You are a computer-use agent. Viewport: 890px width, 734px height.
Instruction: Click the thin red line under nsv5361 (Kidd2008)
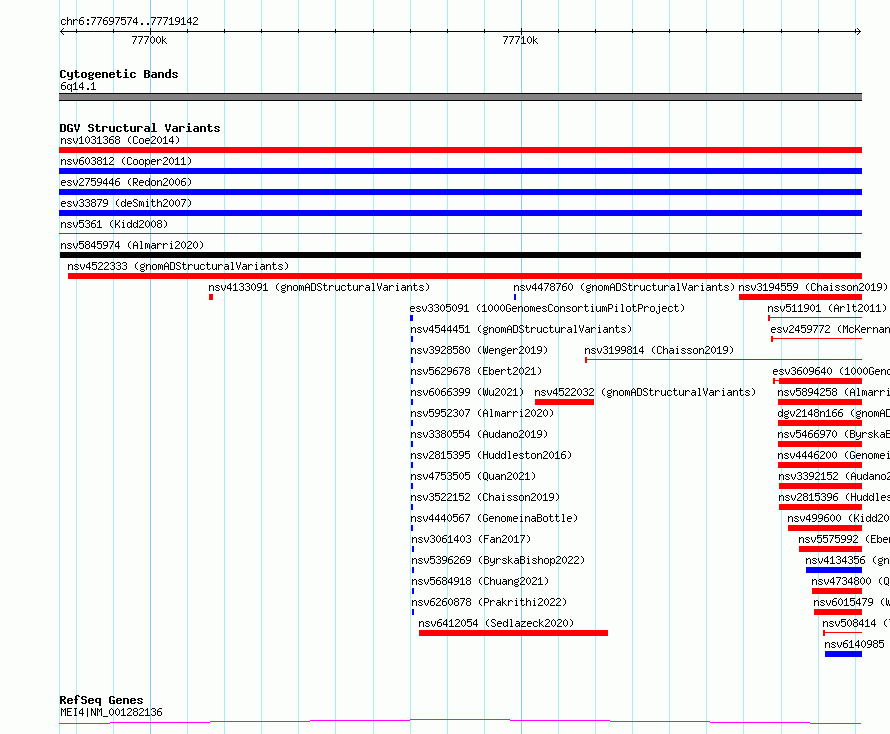pyautogui.click(x=460, y=234)
